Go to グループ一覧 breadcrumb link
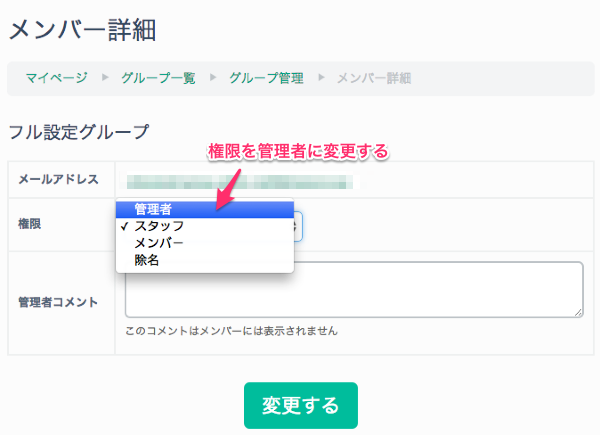Viewport: 600px width, 435px height. [x=159, y=77]
